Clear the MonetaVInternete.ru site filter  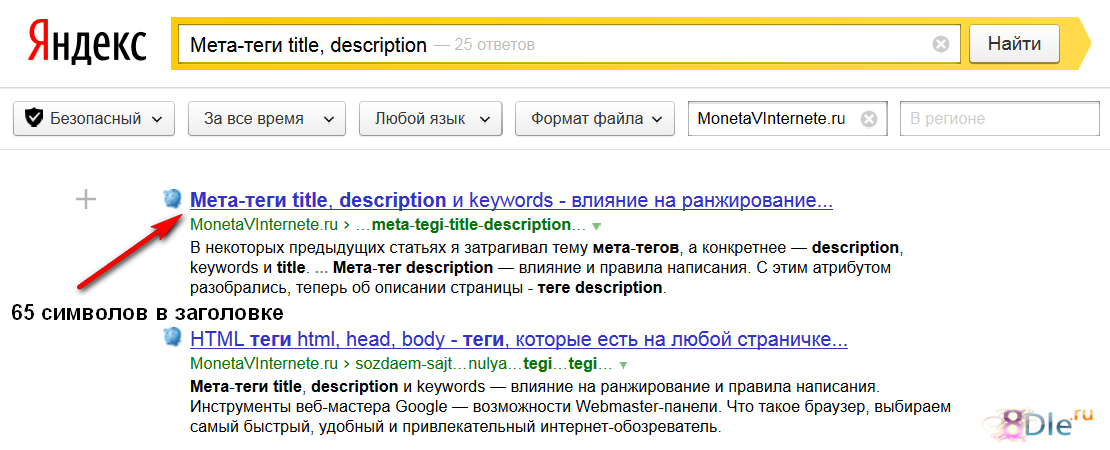[869, 119]
